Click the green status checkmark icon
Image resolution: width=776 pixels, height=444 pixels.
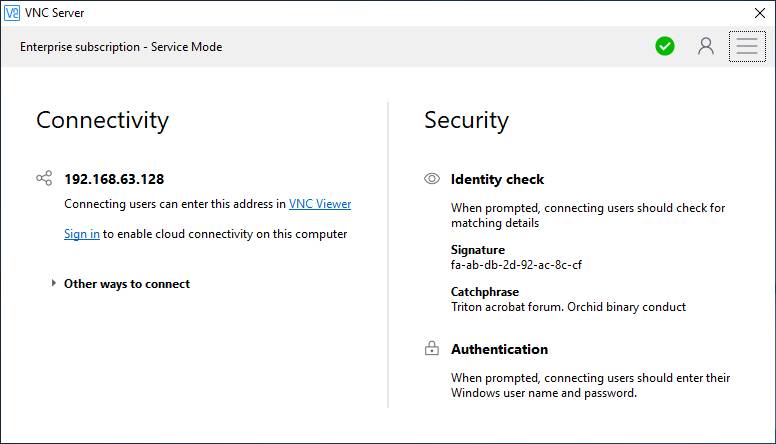[x=665, y=47]
